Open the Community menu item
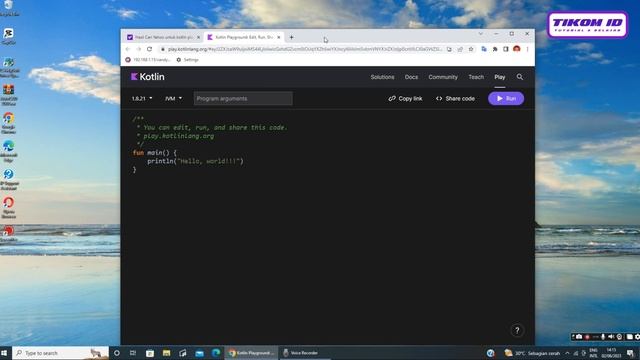The width and height of the screenshot is (640, 360). pyautogui.click(x=443, y=77)
